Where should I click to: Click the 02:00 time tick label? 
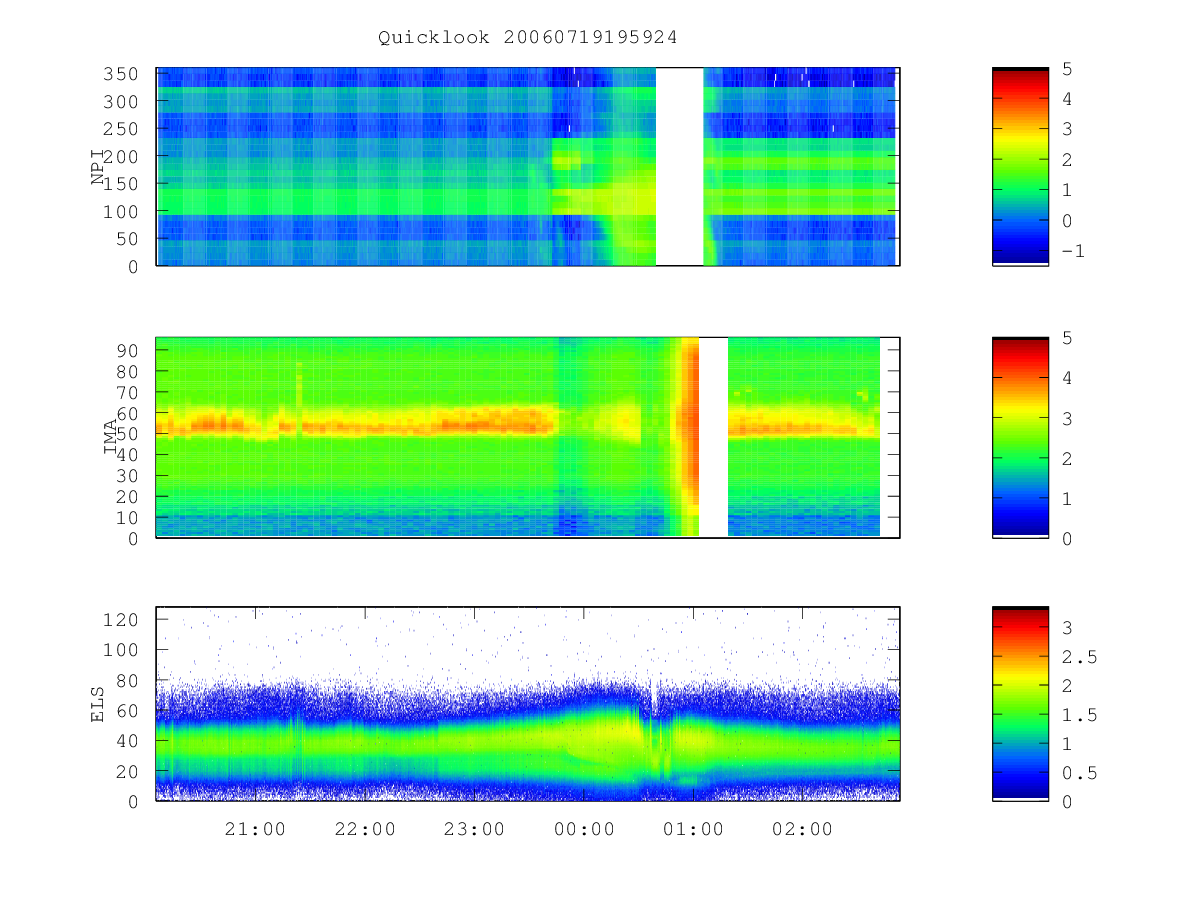pyautogui.click(x=804, y=829)
